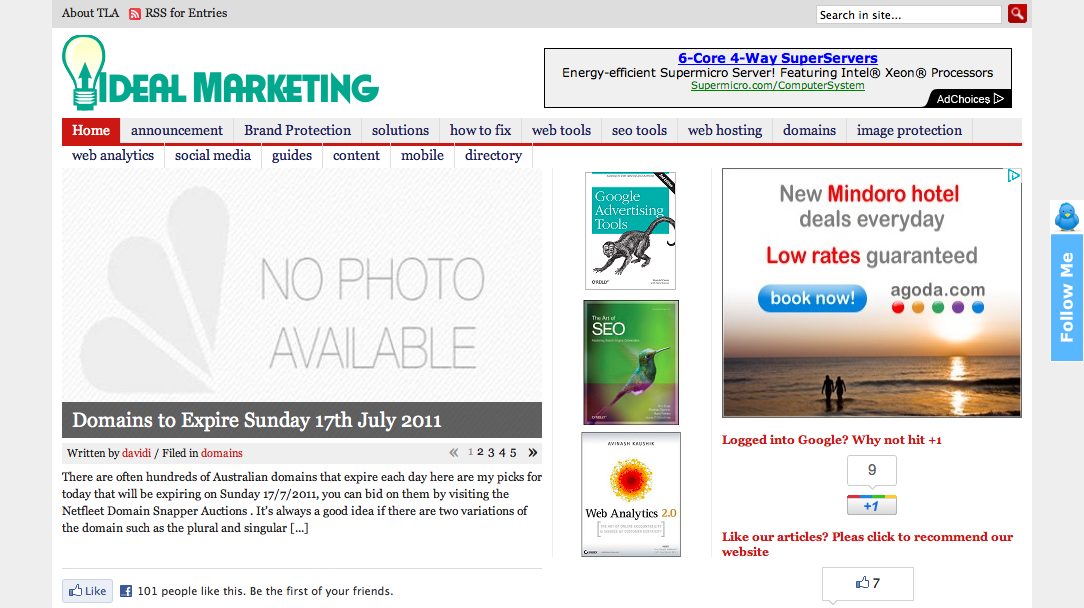Open the solutions menu item
The width and height of the screenshot is (1084, 608).
point(400,130)
